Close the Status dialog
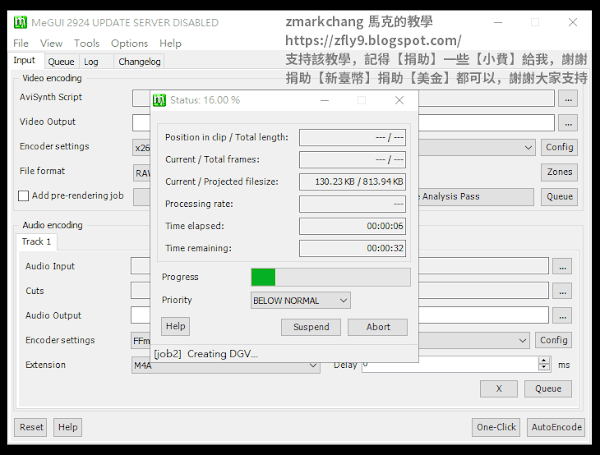 coord(399,100)
